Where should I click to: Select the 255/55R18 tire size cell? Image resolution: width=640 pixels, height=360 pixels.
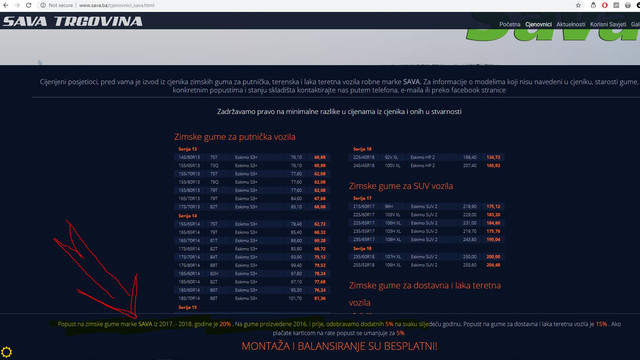[x=364, y=265]
